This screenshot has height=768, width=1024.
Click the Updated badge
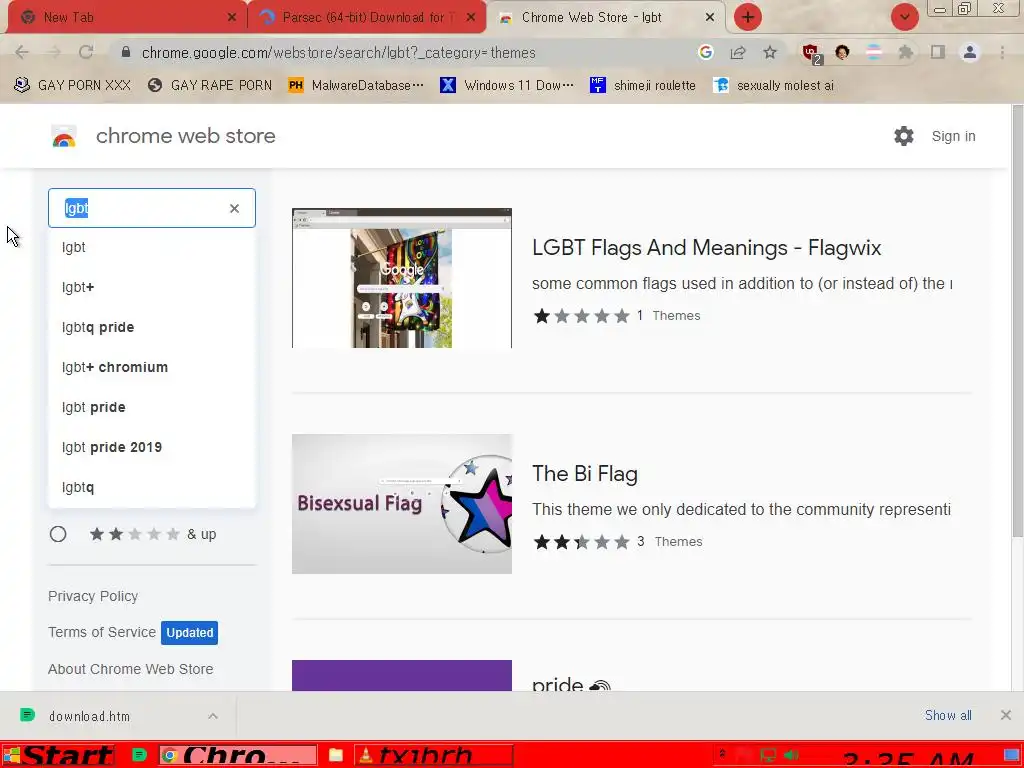pyautogui.click(x=189, y=632)
